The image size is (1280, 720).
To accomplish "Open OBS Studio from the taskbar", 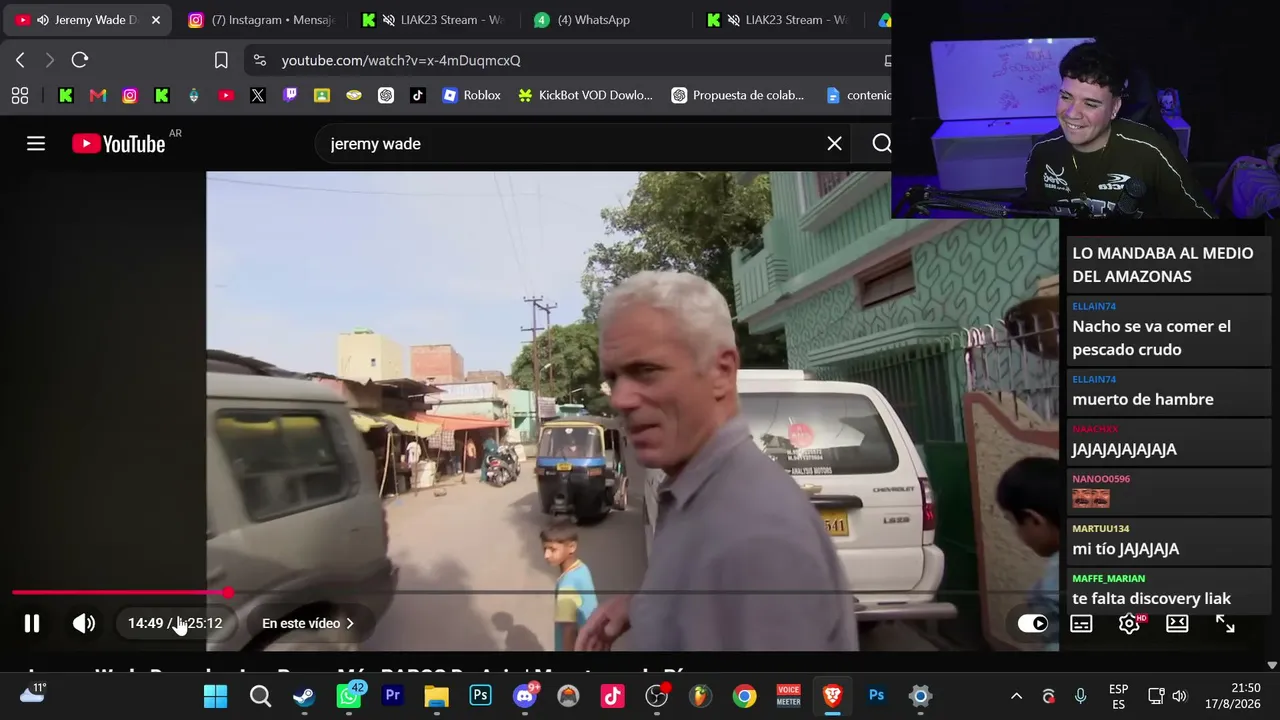I will (x=656, y=695).
